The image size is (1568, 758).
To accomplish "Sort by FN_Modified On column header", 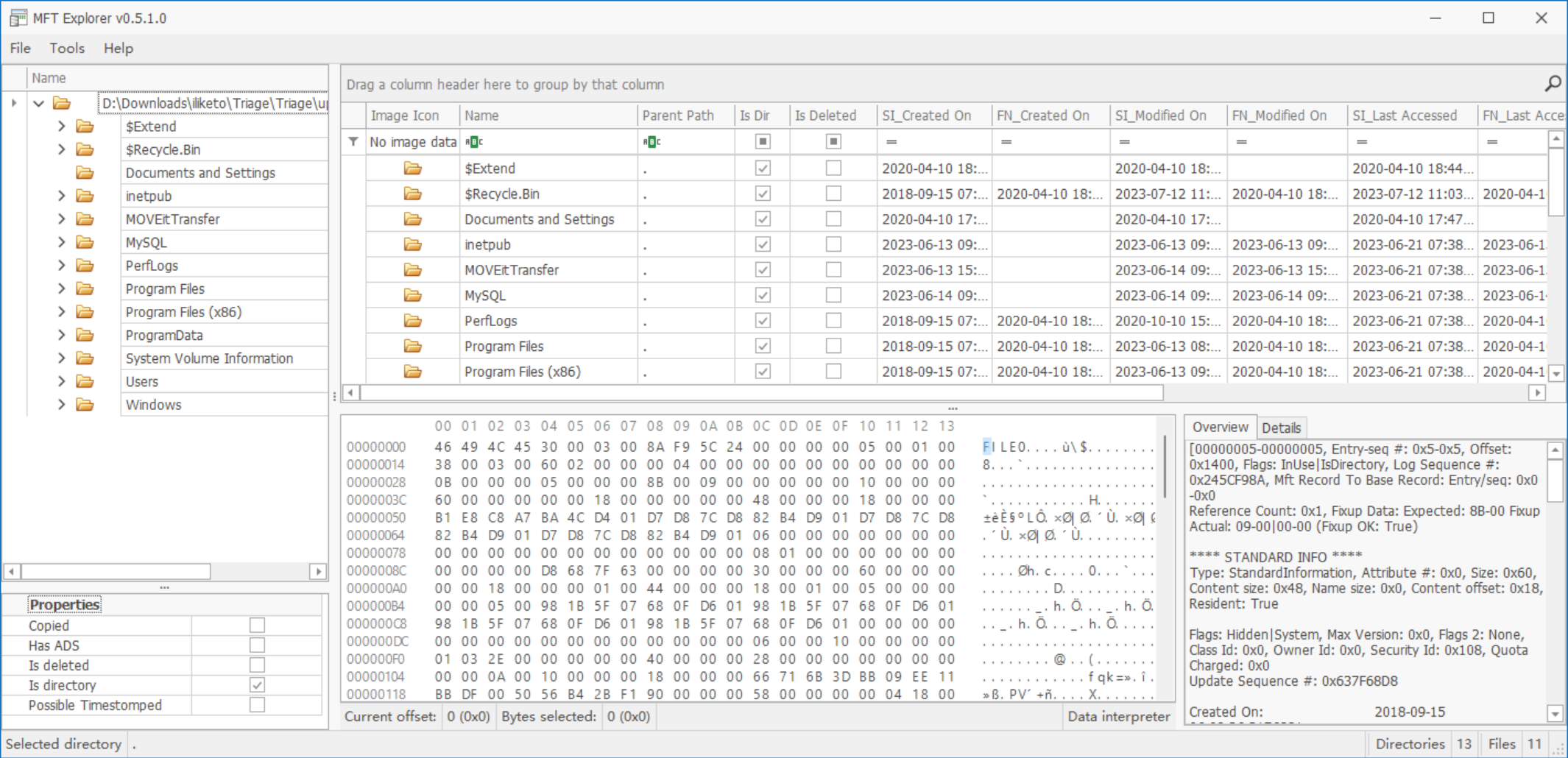I will click(x=1286, y=116).
